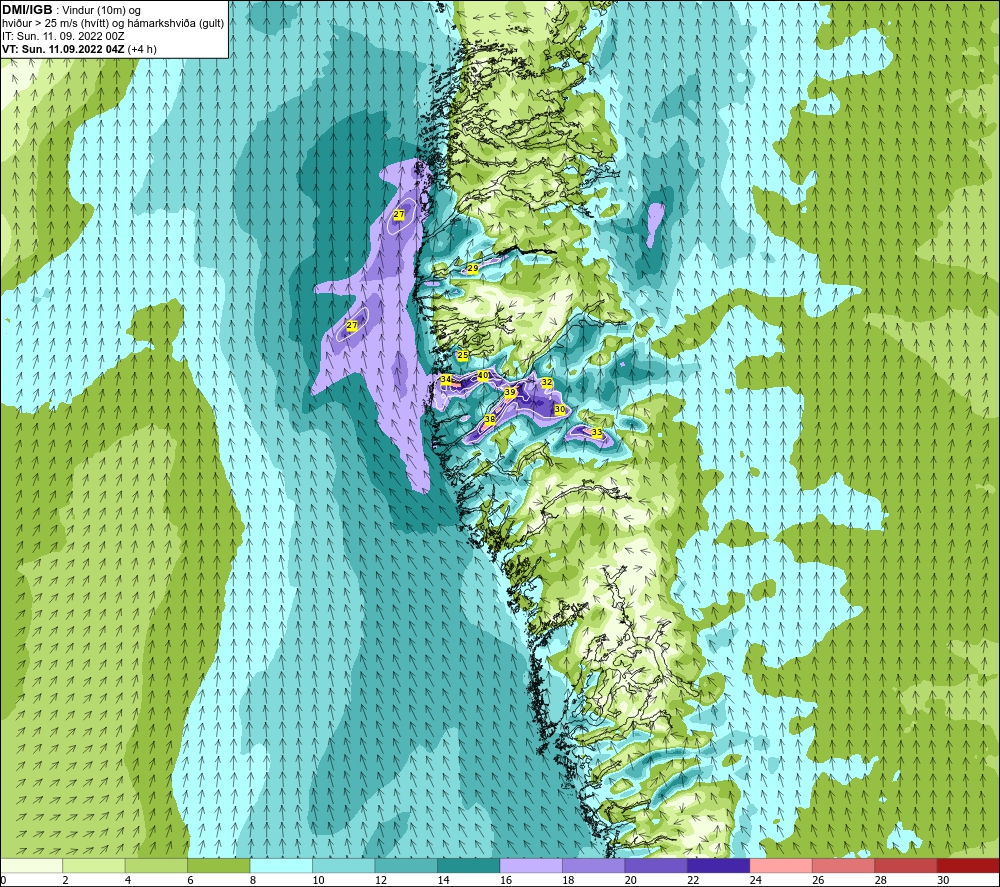The image size is (1000, 887).
Task: Click the legend swatch between 0 and 2
Action: coord(31,865)
